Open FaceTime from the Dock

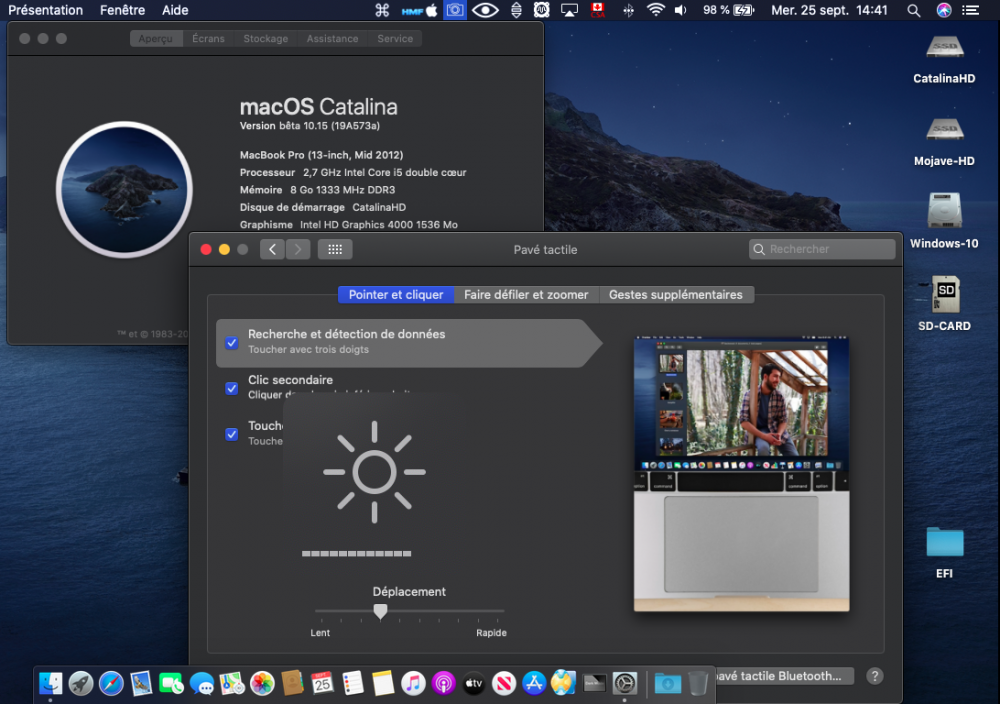coord(171,684)
